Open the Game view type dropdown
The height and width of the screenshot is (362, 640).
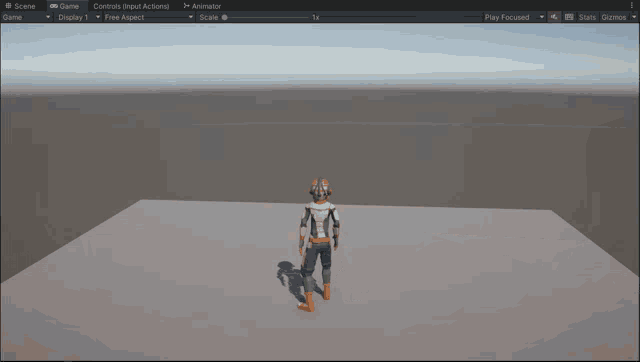(x=27, y=17)
